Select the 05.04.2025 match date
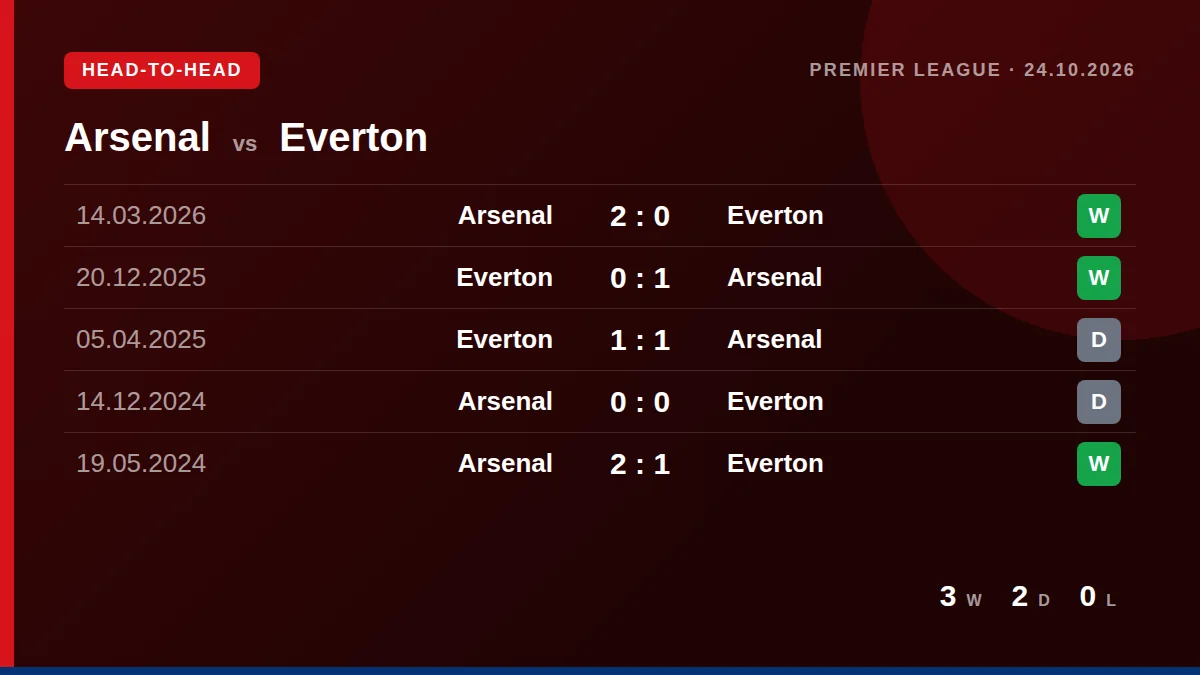The height and width of the screenshot is (675, 1200). [x=141, y=340]
